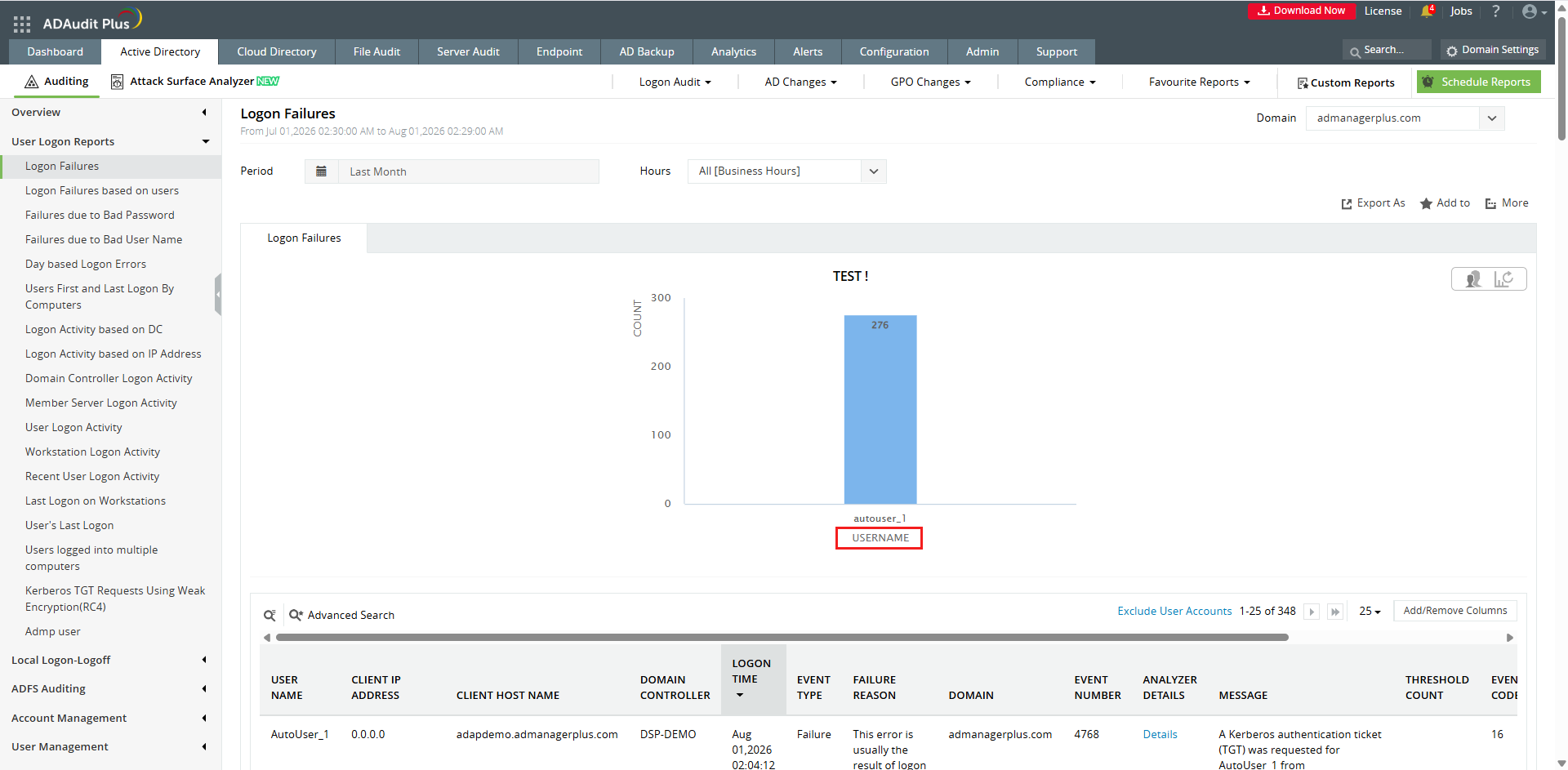Image resolution: width=1568 pixels, height=770 pixels.
Task: Open the AD Changes dropdown
Action: point(801,82)
